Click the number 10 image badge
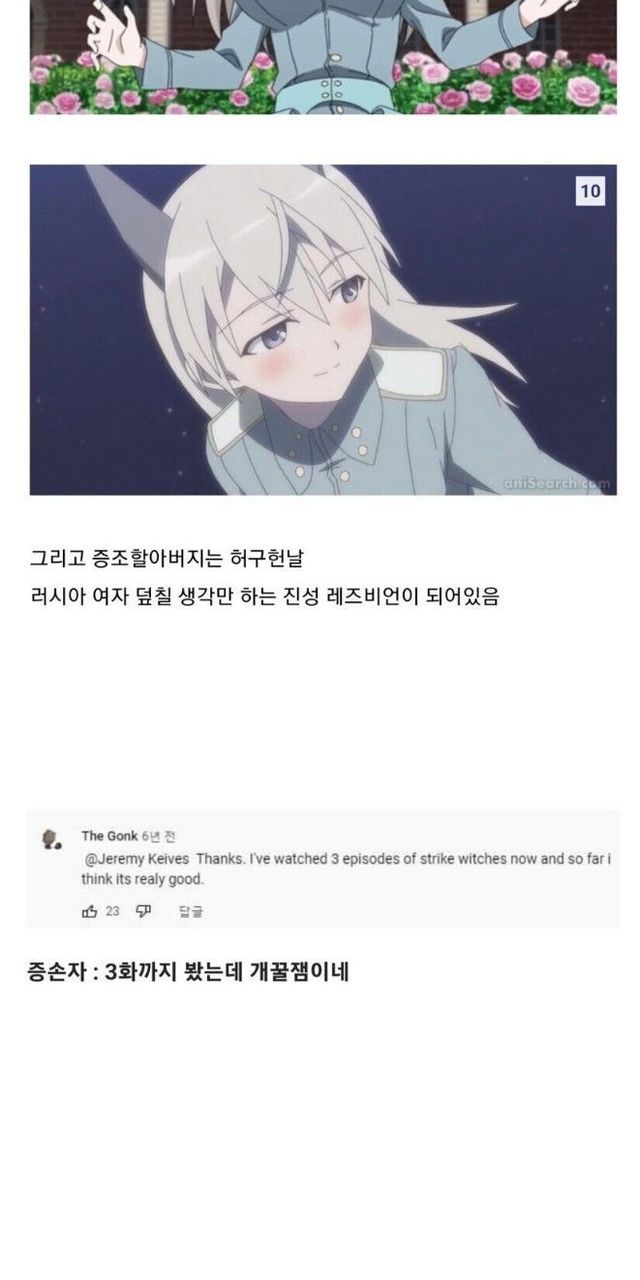 (x=591, y=191)
